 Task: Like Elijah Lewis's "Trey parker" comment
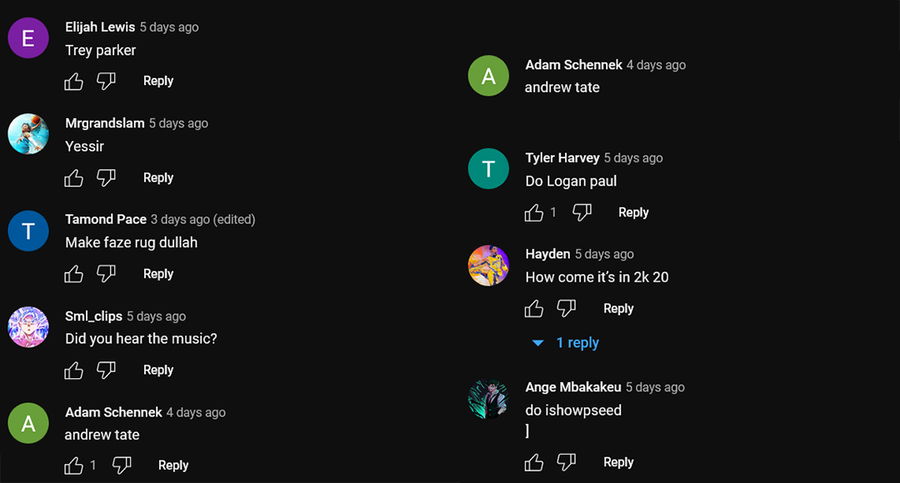coord(74,81)
